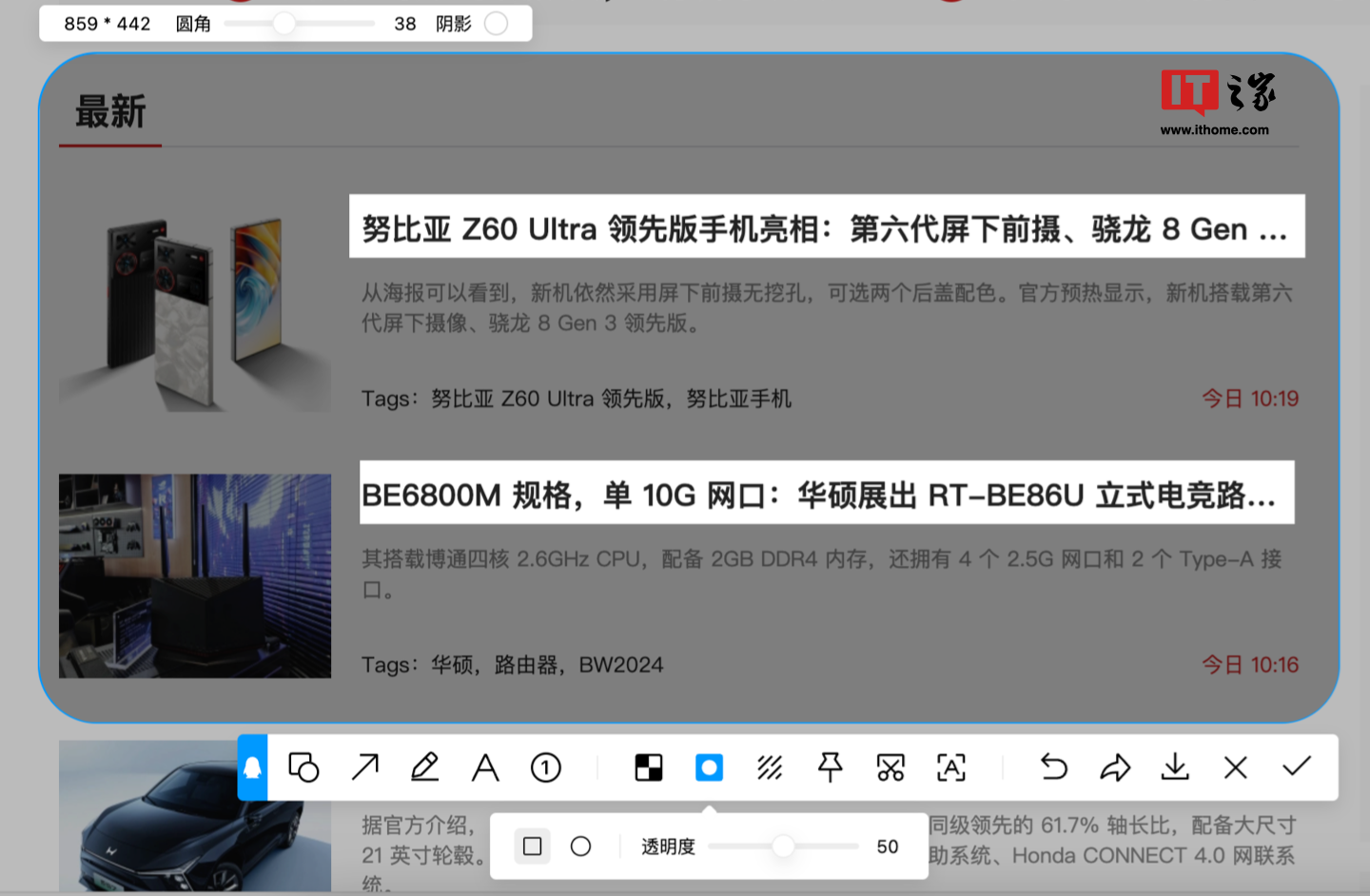The image size is (1370, 896).
Task: Pin the screenshot to the screen
Action: tap(829, 768)
